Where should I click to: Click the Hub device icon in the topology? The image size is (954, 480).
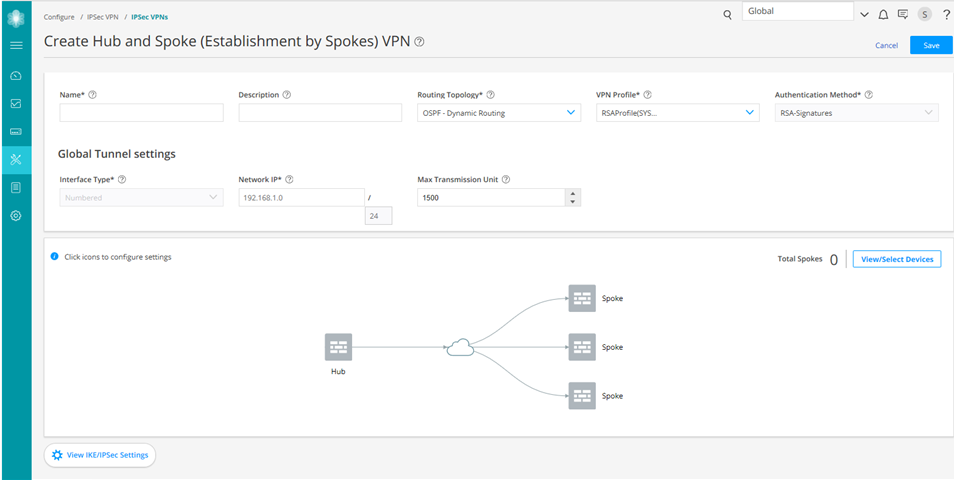click(x=338, y=347)
